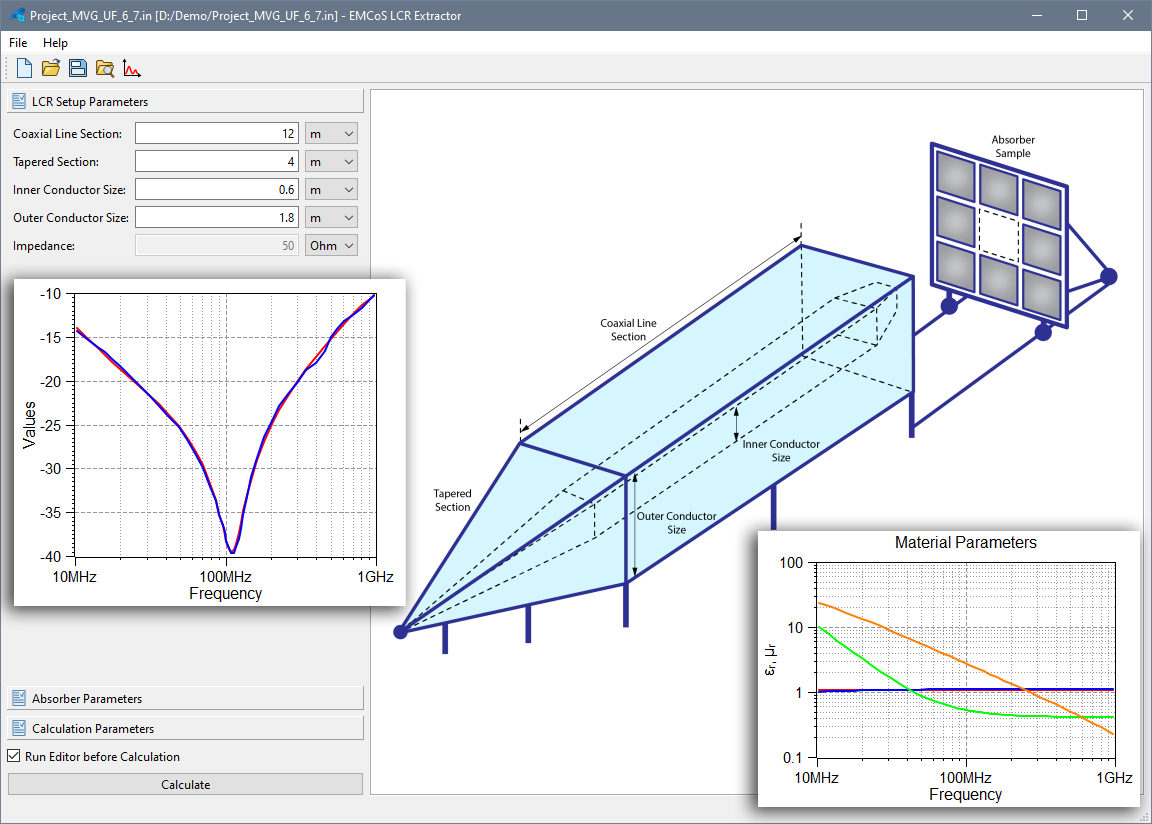Open the Help menu

click(x=55, y=43)
